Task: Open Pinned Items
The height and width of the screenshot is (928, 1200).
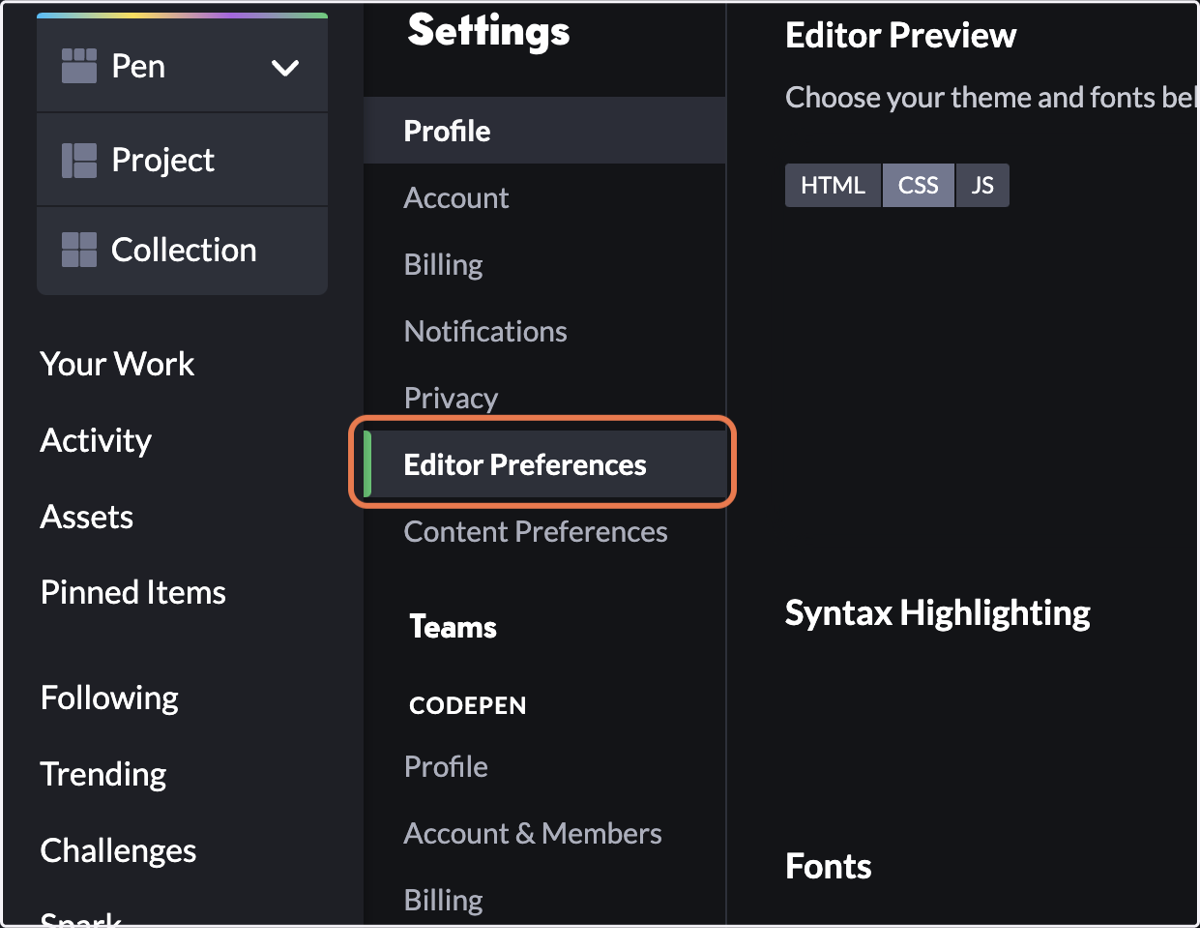Action: point(133,592)
